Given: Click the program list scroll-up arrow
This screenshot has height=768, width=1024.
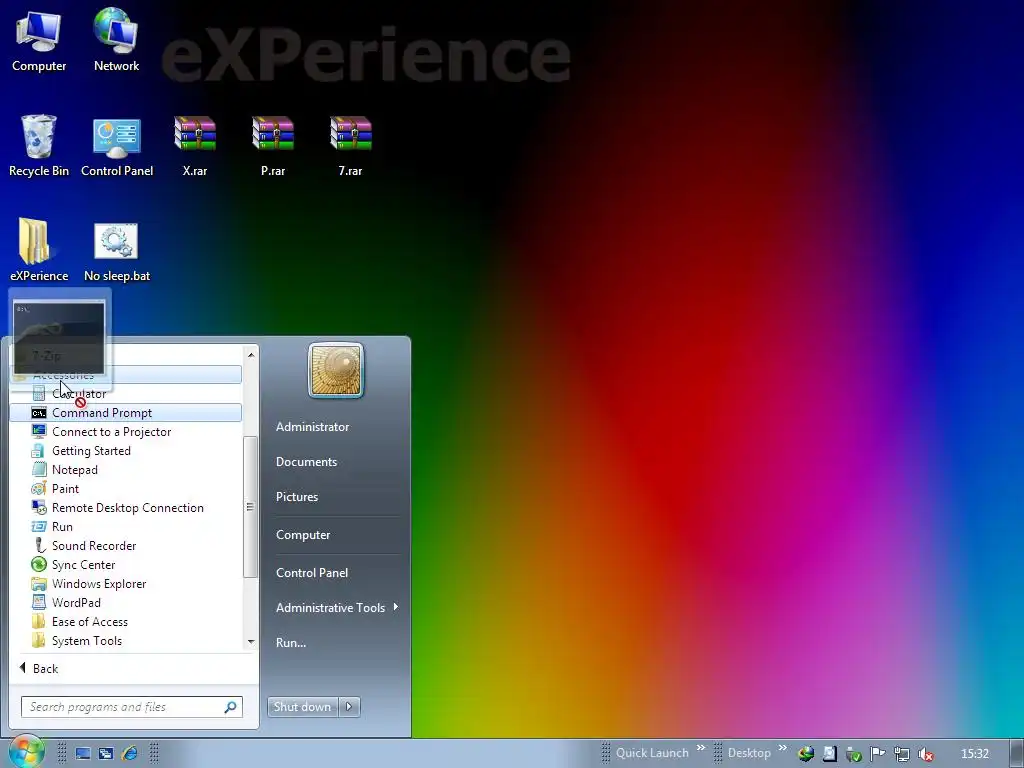Looking at the screenshot, I should point(251,355).
